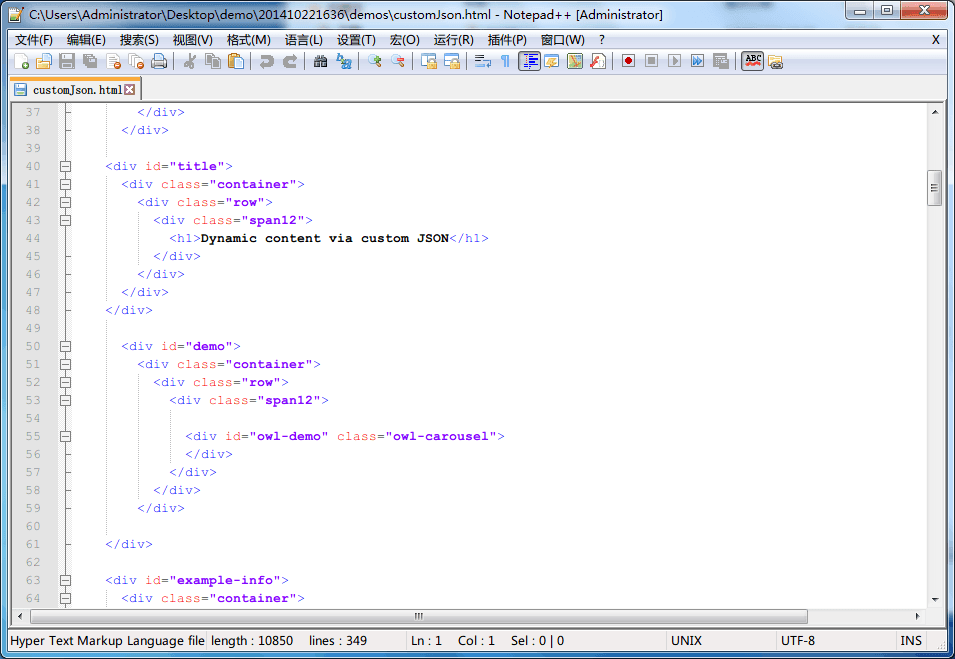
Task: Click the UTF-8 encoding indicator
Action: 795,640
